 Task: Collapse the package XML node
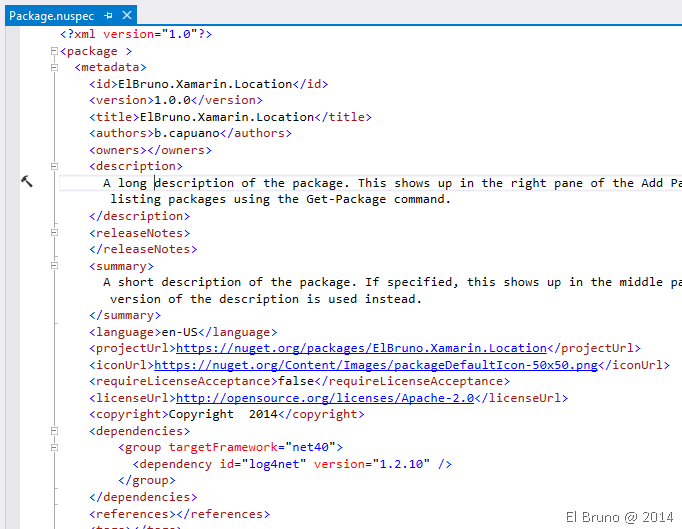pos(54,51)
